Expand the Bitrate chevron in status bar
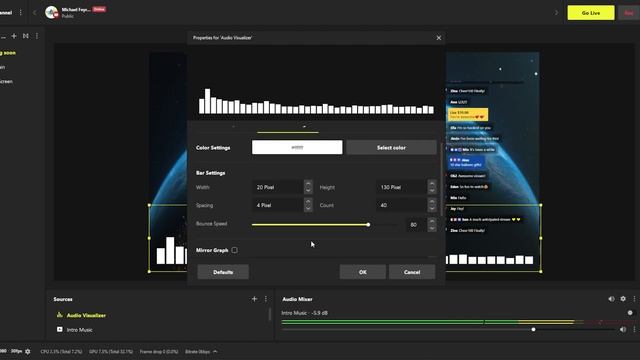Viewport: 640px width, 360px height. (x=215, y=351)
